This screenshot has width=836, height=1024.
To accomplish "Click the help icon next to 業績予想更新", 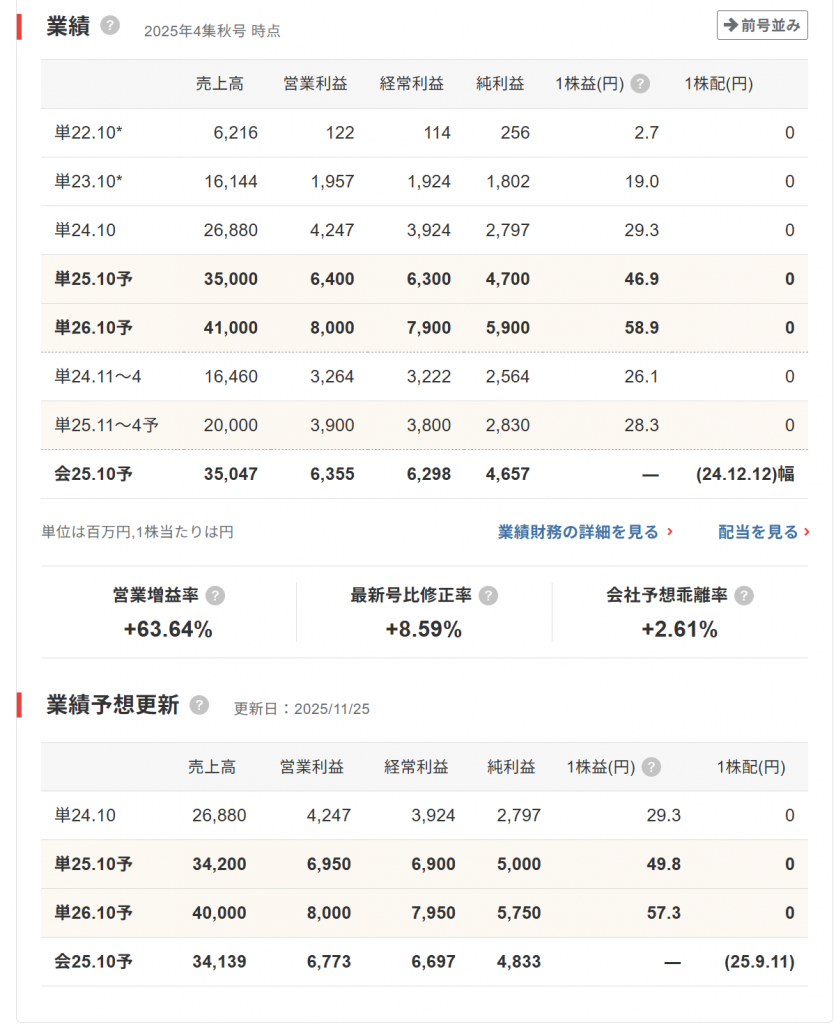I will pyautogui.click(x=199, y=705).
